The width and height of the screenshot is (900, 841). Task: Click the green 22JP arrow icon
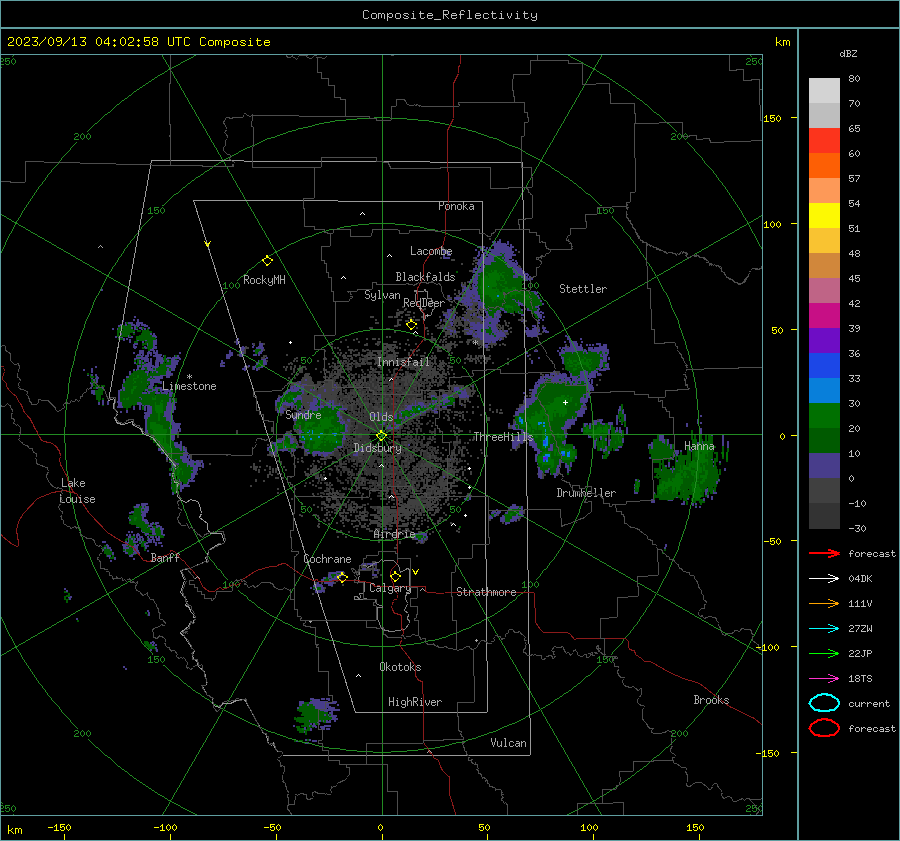point(824,653)
